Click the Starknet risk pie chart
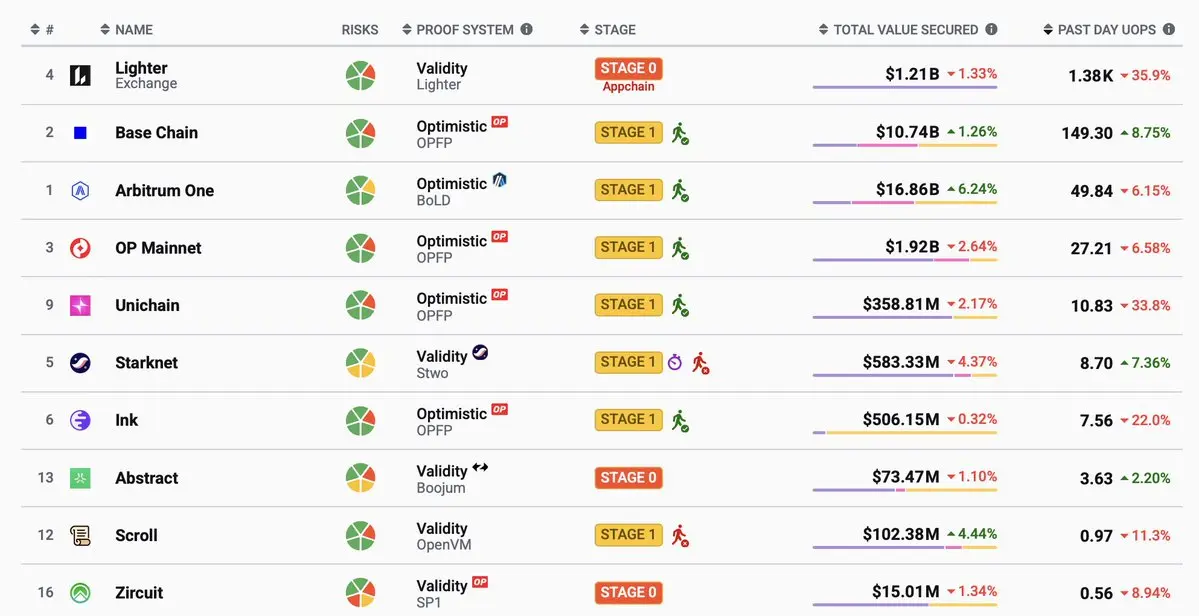The width and height of the screenshot is (1199, 616). [x=360, y=363]
